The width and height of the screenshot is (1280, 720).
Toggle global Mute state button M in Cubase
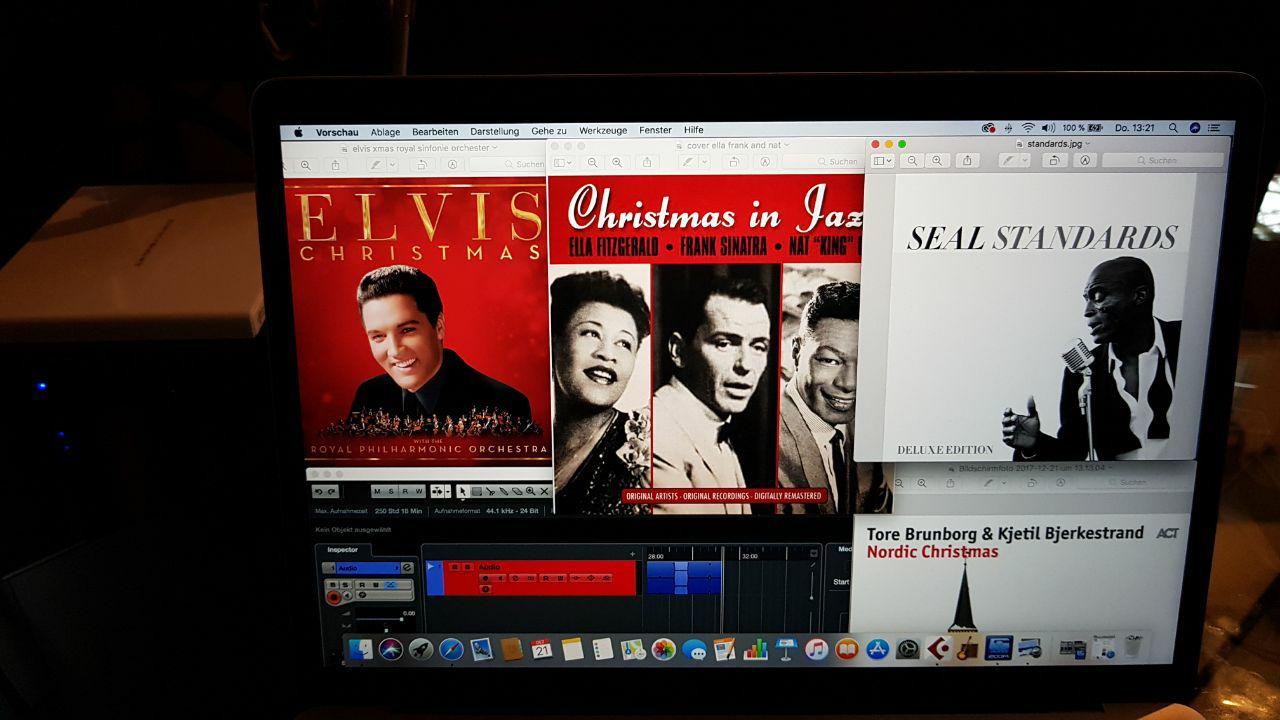coord(377,491)
